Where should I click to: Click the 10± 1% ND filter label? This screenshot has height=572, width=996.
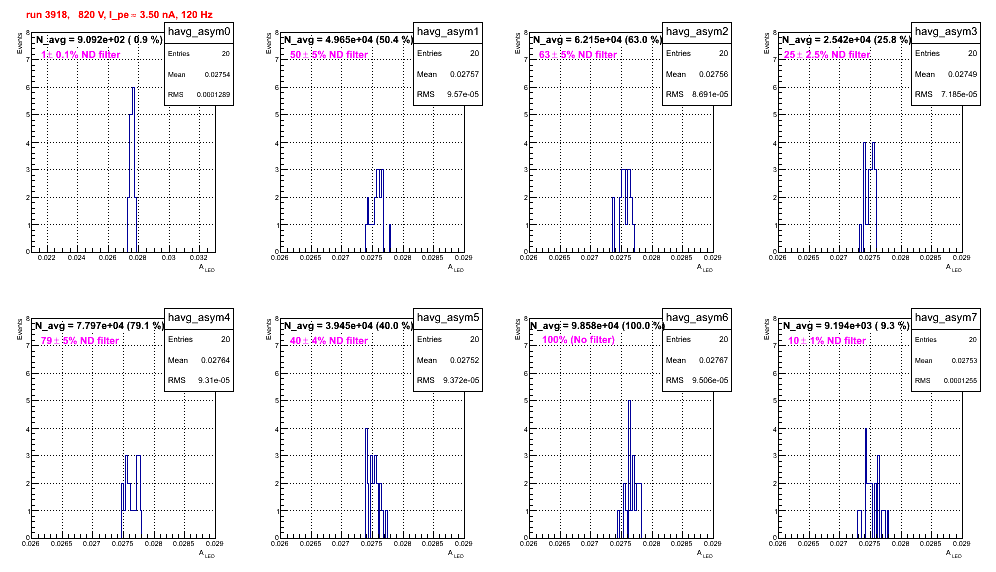point(827,341)
